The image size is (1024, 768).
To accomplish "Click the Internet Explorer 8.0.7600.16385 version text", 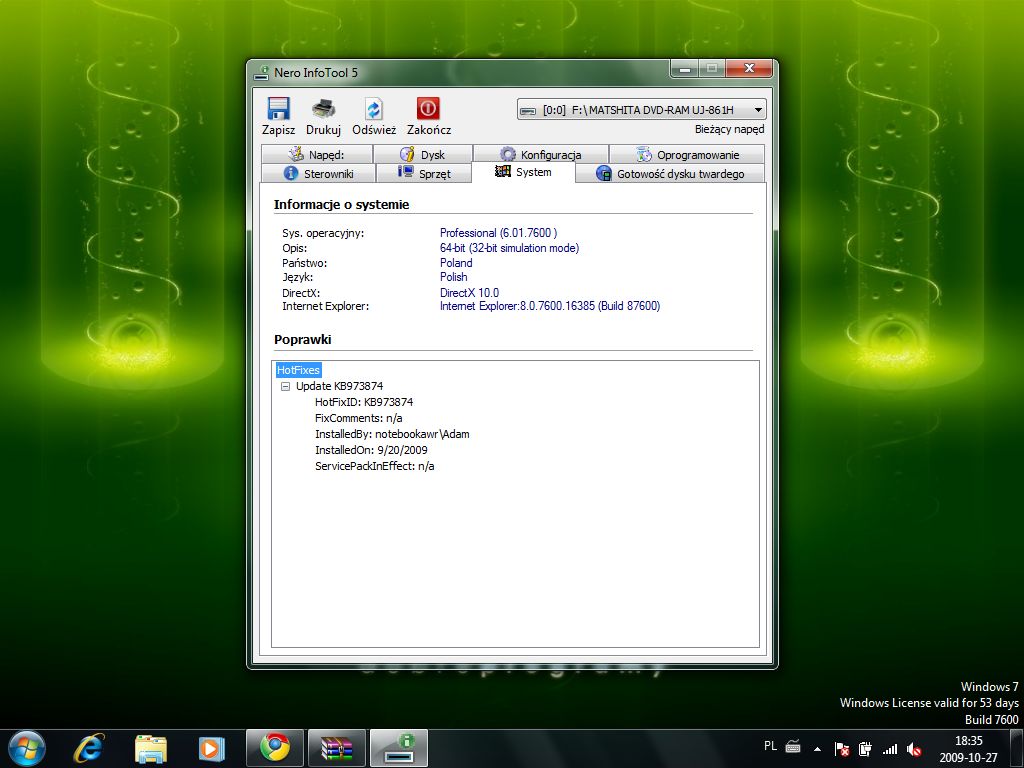I will [x=550, y=306].
